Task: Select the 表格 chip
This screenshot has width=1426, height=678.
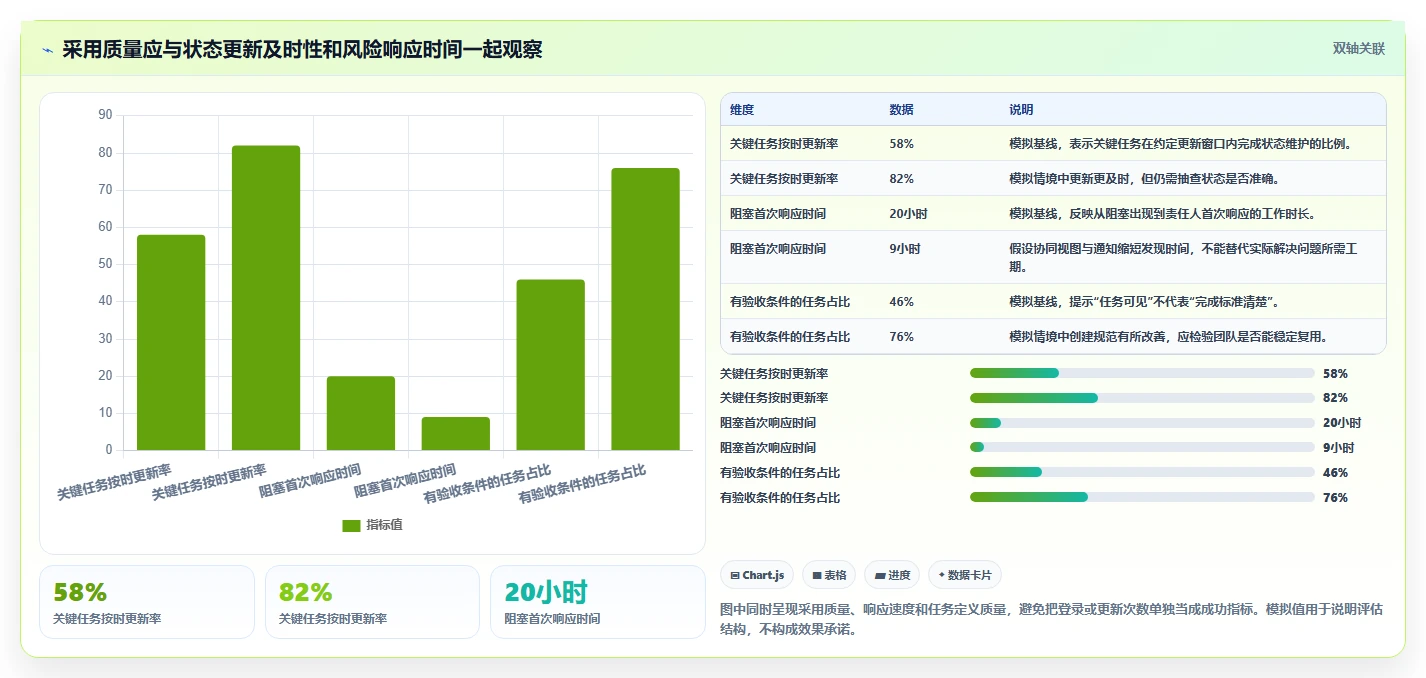Action: (x=829, y=575)
